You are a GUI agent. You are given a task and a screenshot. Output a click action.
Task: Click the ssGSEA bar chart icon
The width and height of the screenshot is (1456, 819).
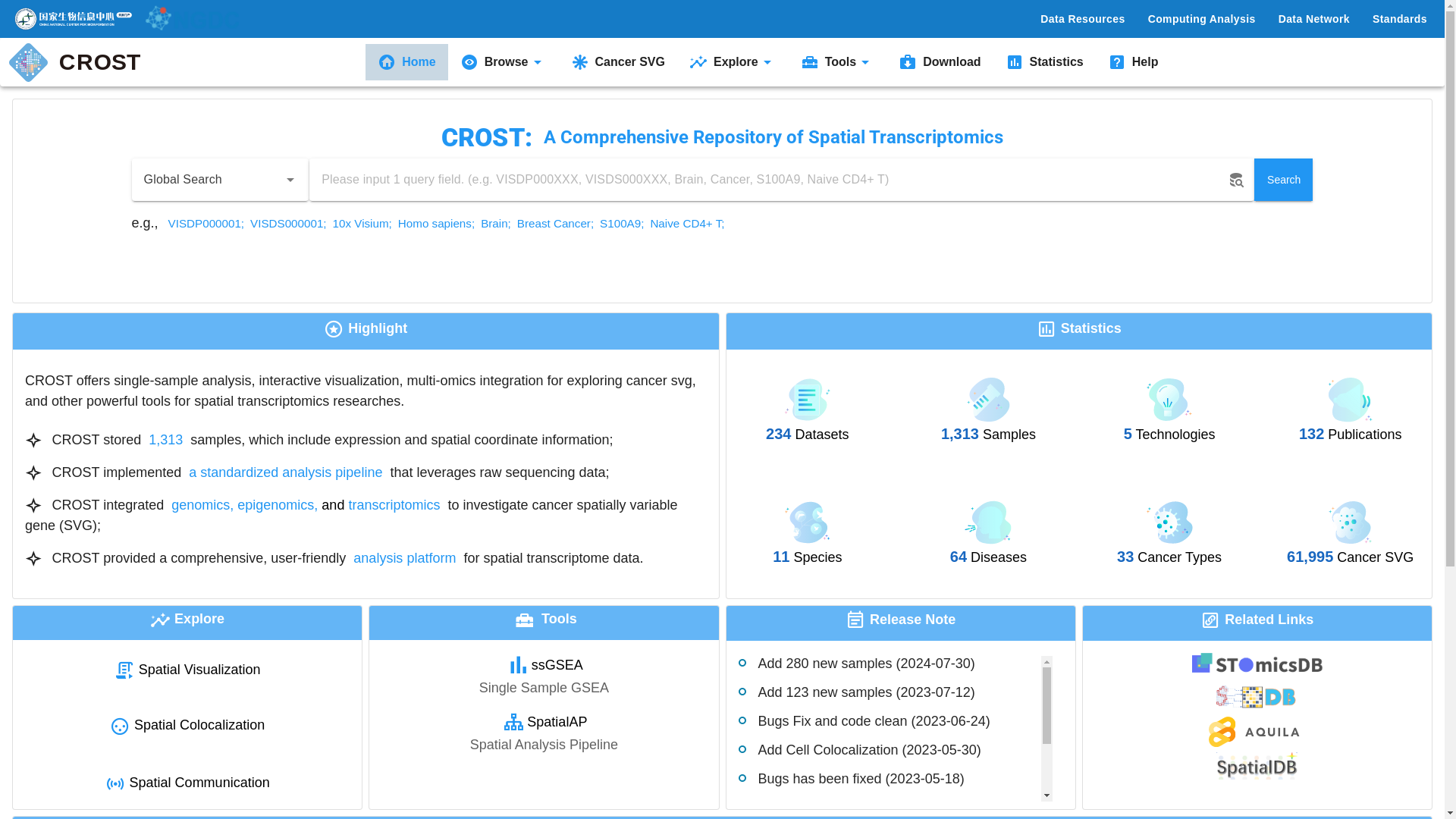tap(518, 665)
